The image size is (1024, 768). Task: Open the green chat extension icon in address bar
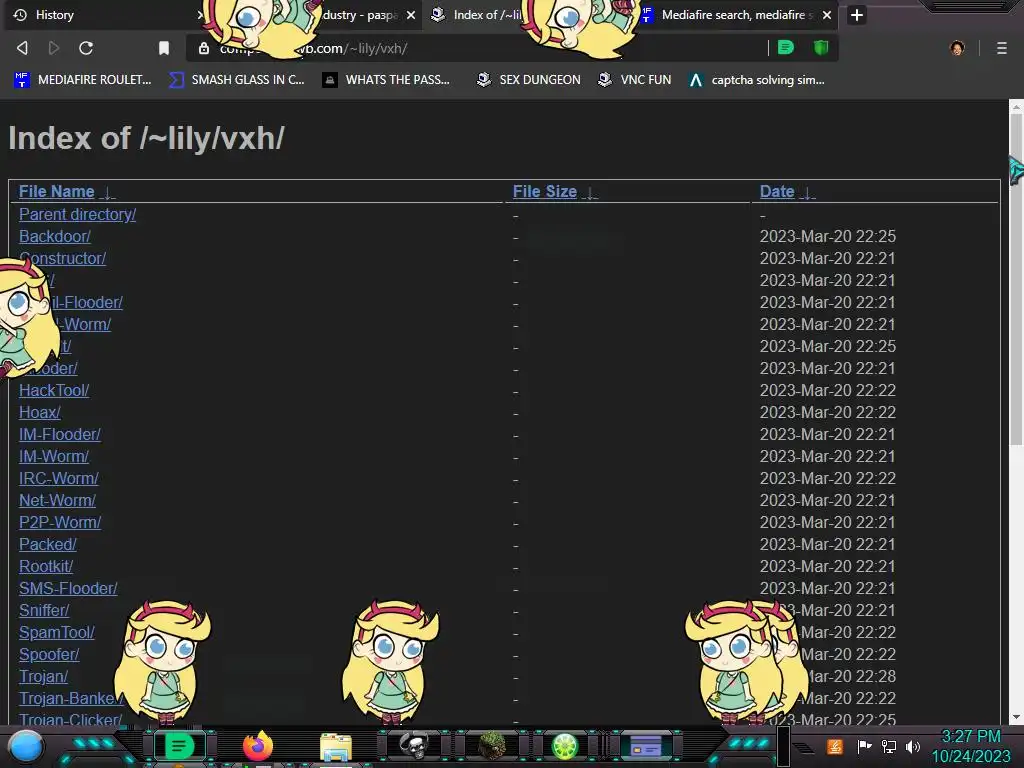(x=786, y=48)
